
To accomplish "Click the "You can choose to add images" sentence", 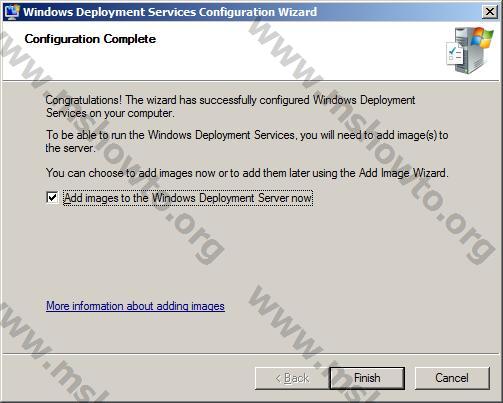I will 247,173.
